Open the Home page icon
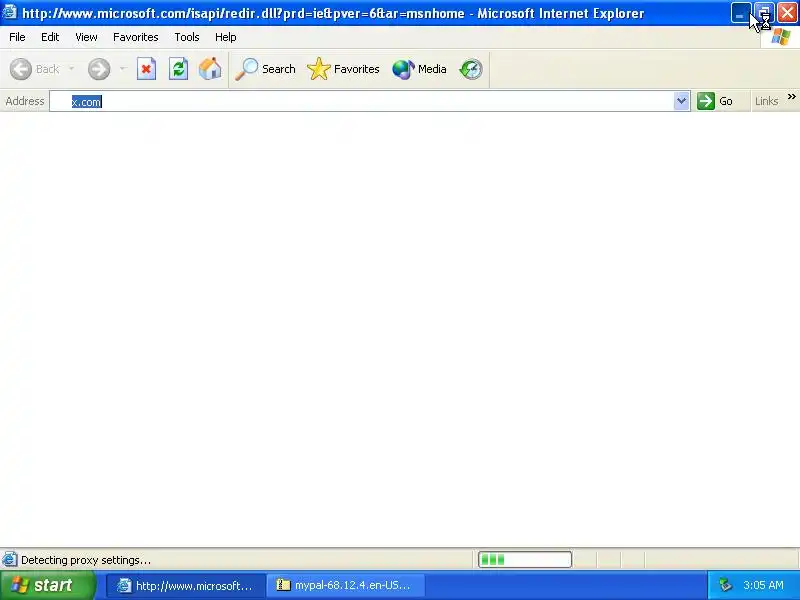Image resolution: width=800 pixels, height=600 pixels. (210, 69)
